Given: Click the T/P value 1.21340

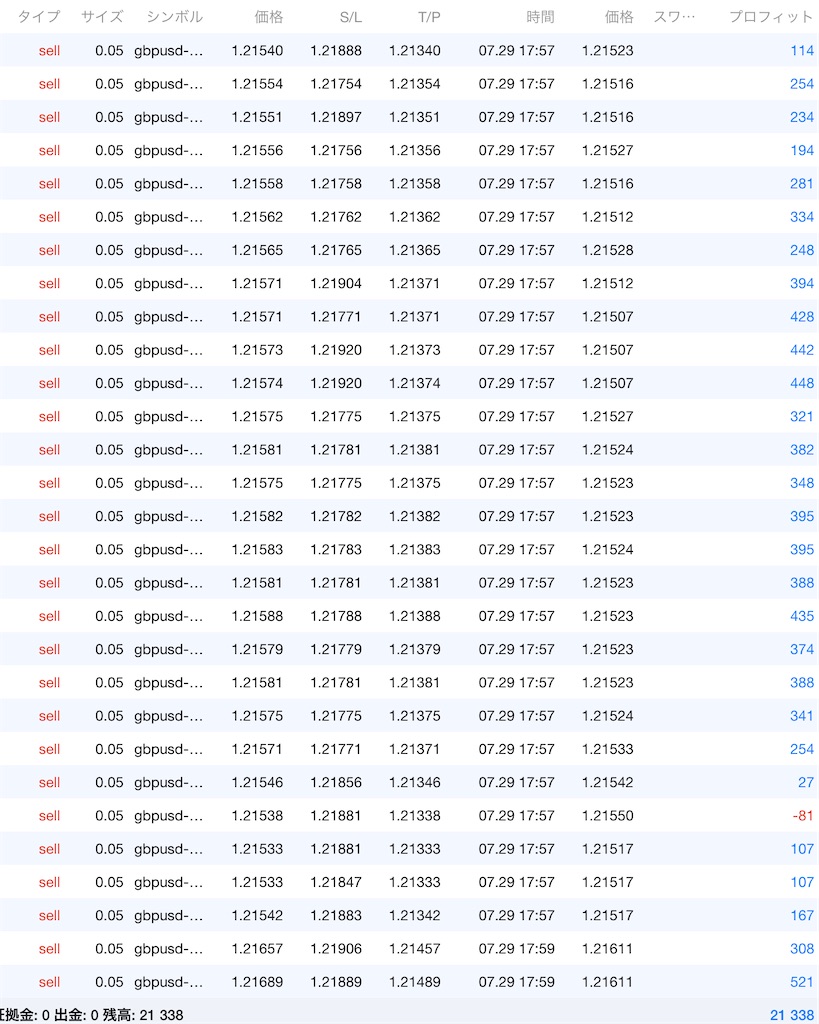Looking at the screenshot, I should coord(415,50).
